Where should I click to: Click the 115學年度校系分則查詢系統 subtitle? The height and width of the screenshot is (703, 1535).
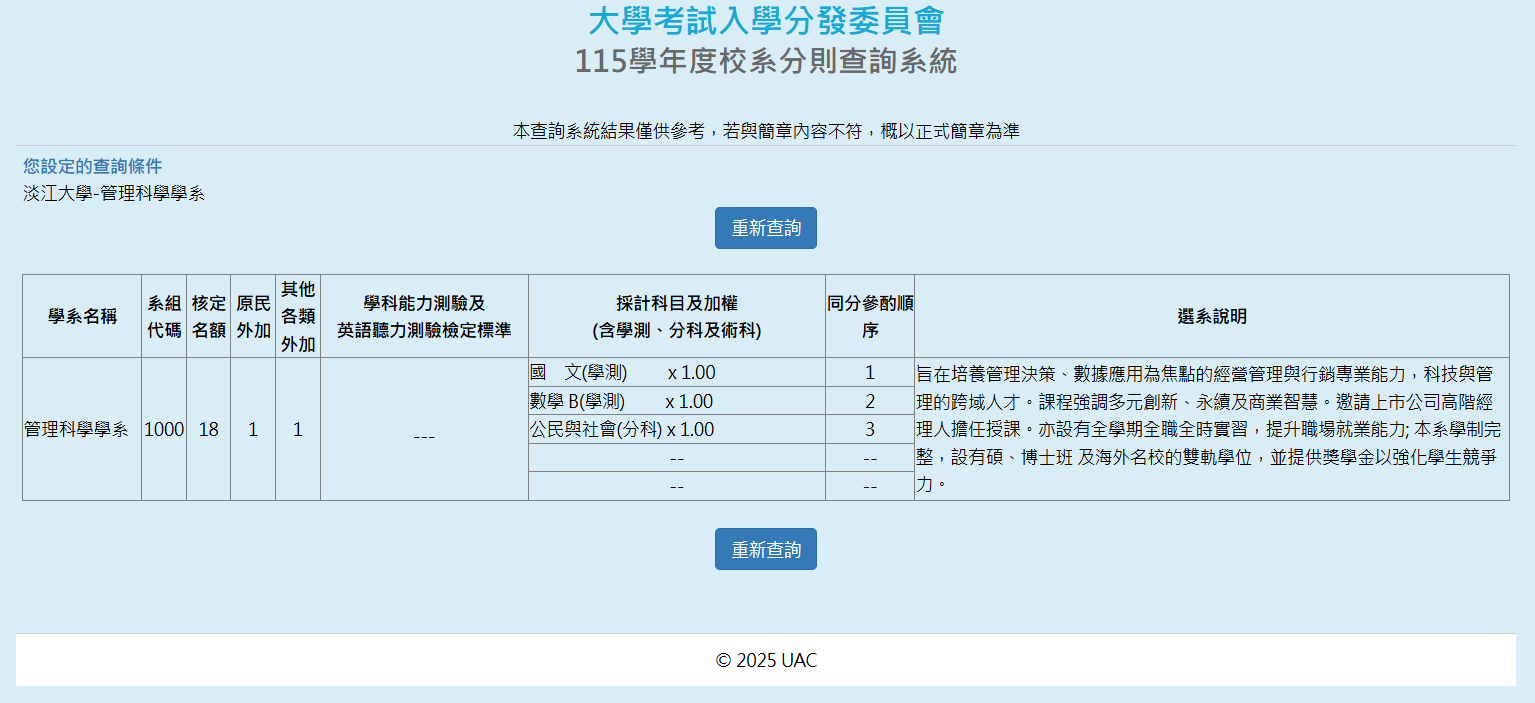pyautogui.click(x=765, y=62)
